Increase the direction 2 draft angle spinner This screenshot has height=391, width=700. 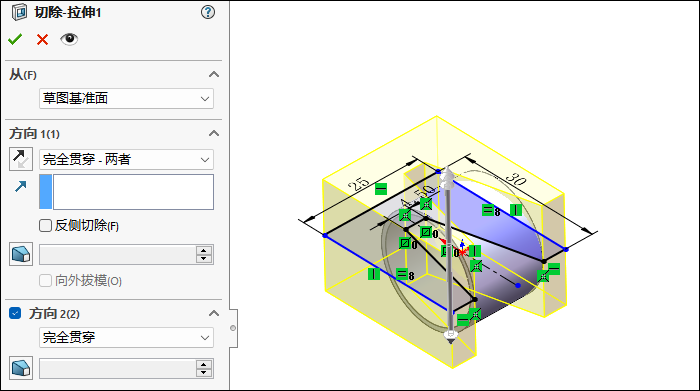tap(204, 364)
